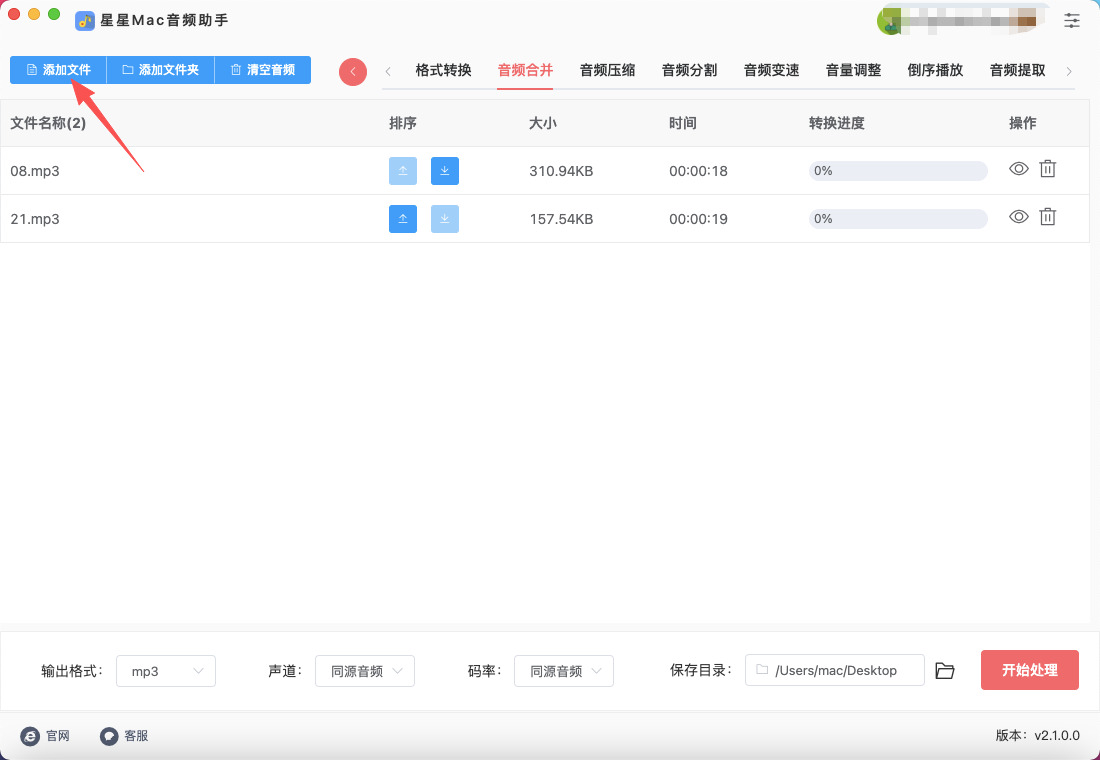Click the save directory path field
This screenshot has height=760, width=1100.
tap(835, 671)
